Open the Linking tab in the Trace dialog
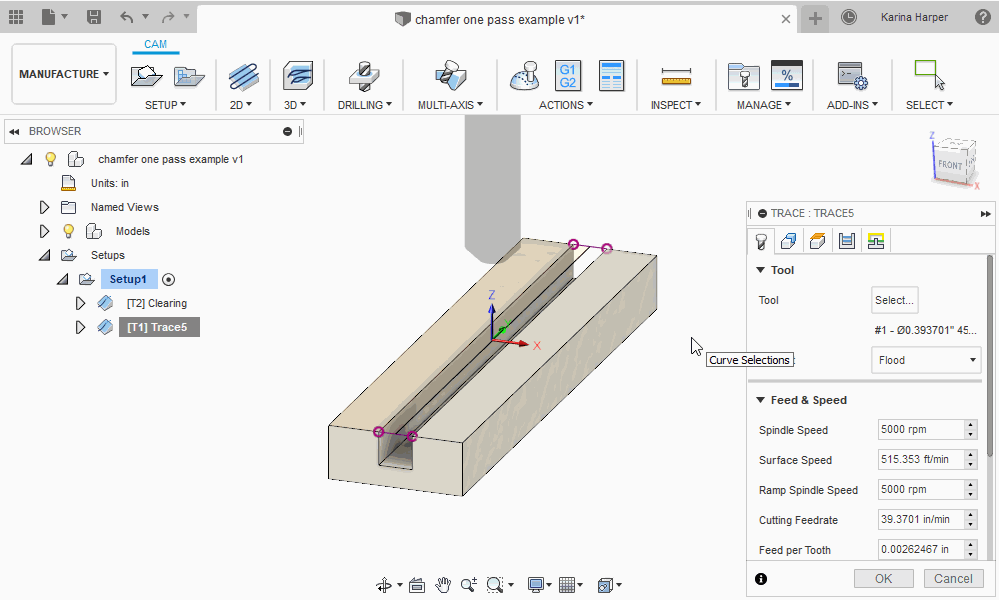999x600 pixels. (x=876, y=240)
